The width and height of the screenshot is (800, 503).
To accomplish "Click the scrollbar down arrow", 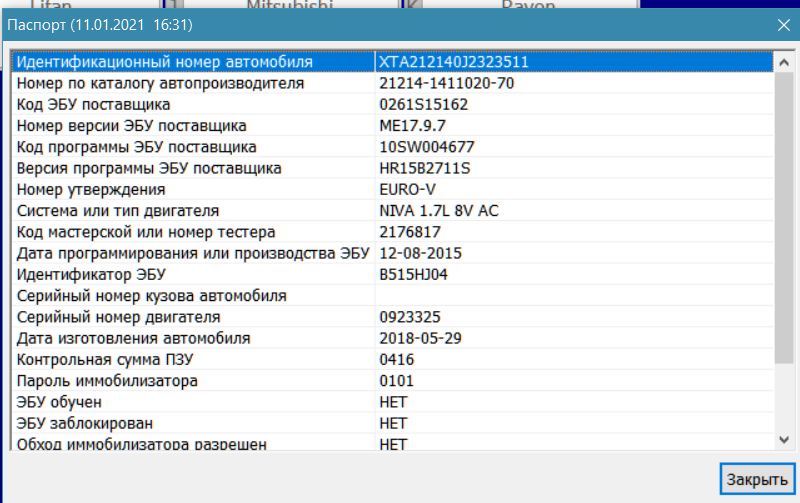I will (783, 440).
